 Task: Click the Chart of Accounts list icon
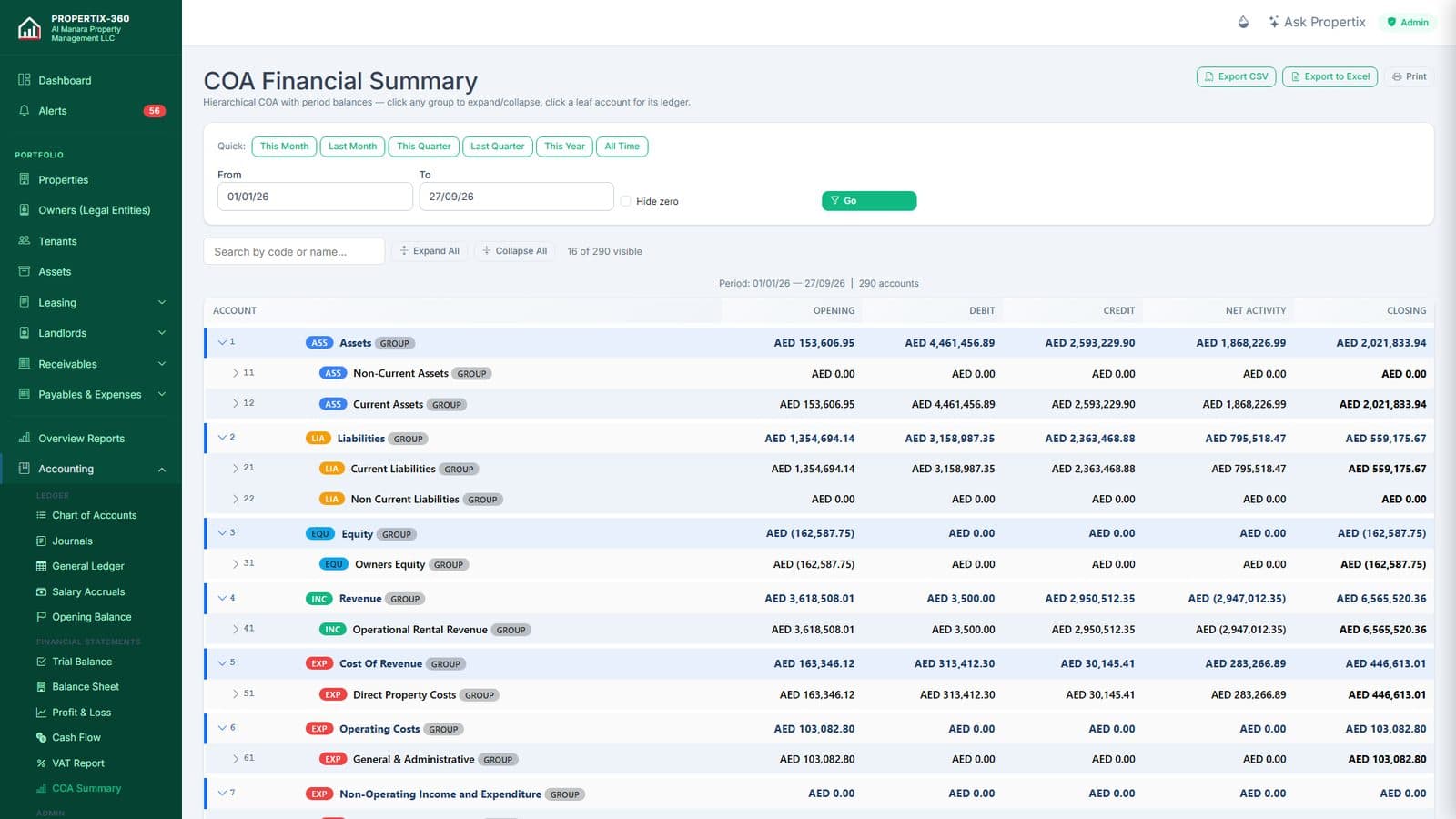coord(41,515)
